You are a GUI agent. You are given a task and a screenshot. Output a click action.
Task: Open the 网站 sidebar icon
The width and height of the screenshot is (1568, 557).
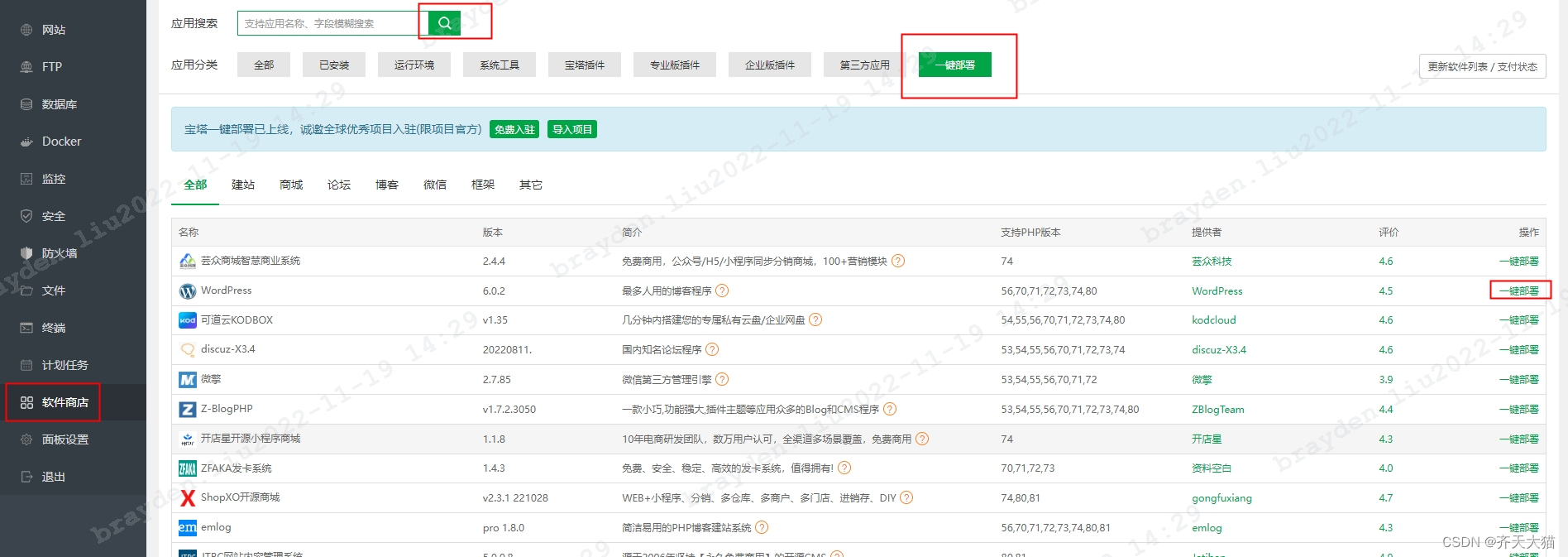pos(26,30)
